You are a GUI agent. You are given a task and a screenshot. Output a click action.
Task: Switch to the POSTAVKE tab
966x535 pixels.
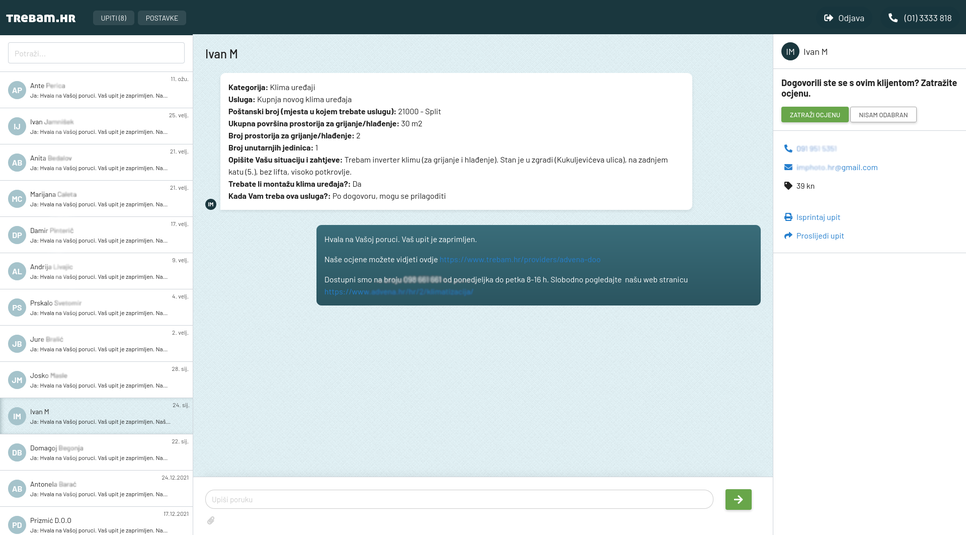[x=161, y=18]
